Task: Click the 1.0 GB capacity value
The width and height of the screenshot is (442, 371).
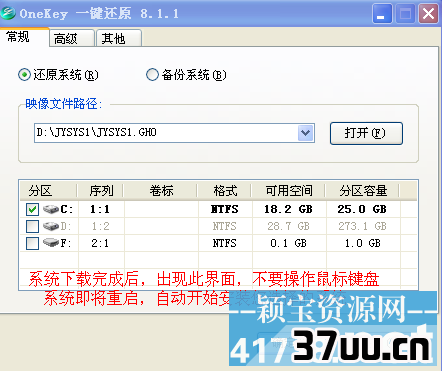Action: (x=363, y=243)
